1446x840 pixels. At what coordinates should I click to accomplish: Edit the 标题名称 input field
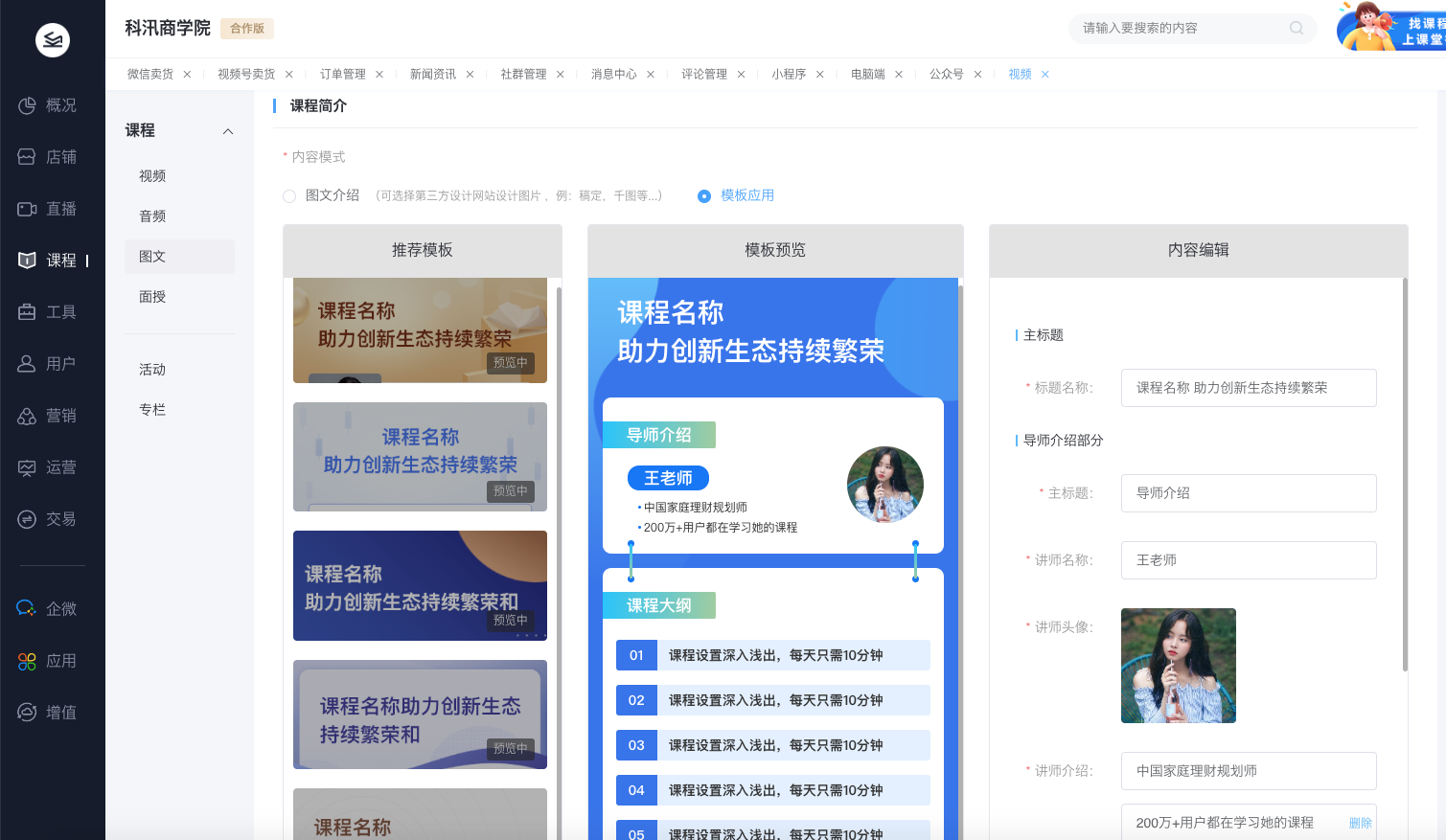coord(1249,388)
